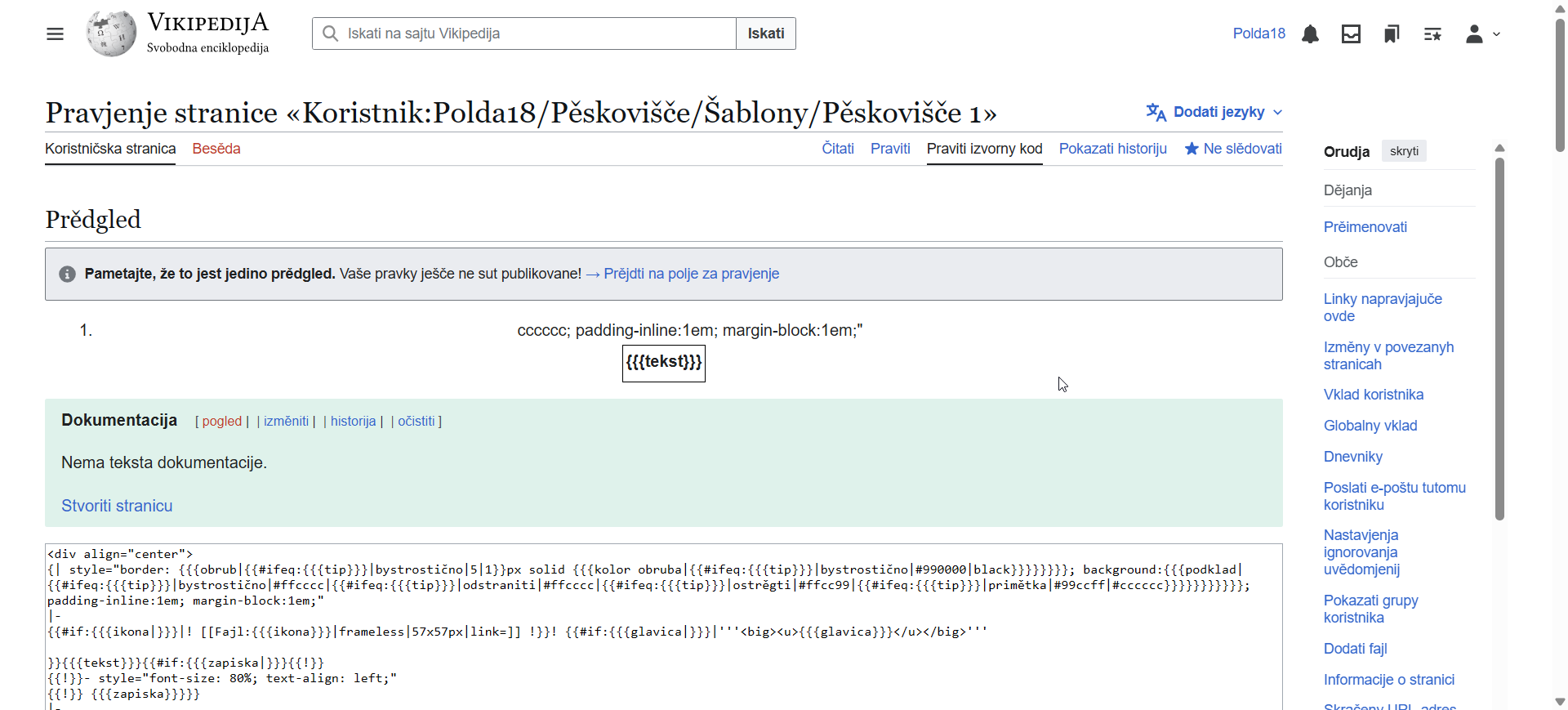Click the Dokumentacija heading text
This screenshot has height=710, width=1568.
(119, 420)
